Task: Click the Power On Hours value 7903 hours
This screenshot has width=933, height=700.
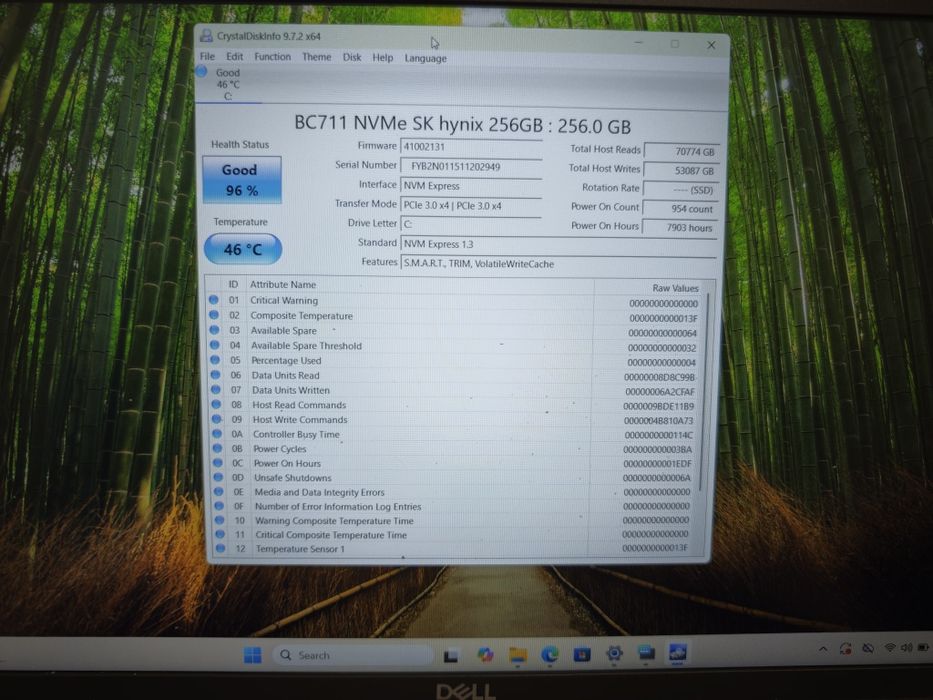Action: 680,227
